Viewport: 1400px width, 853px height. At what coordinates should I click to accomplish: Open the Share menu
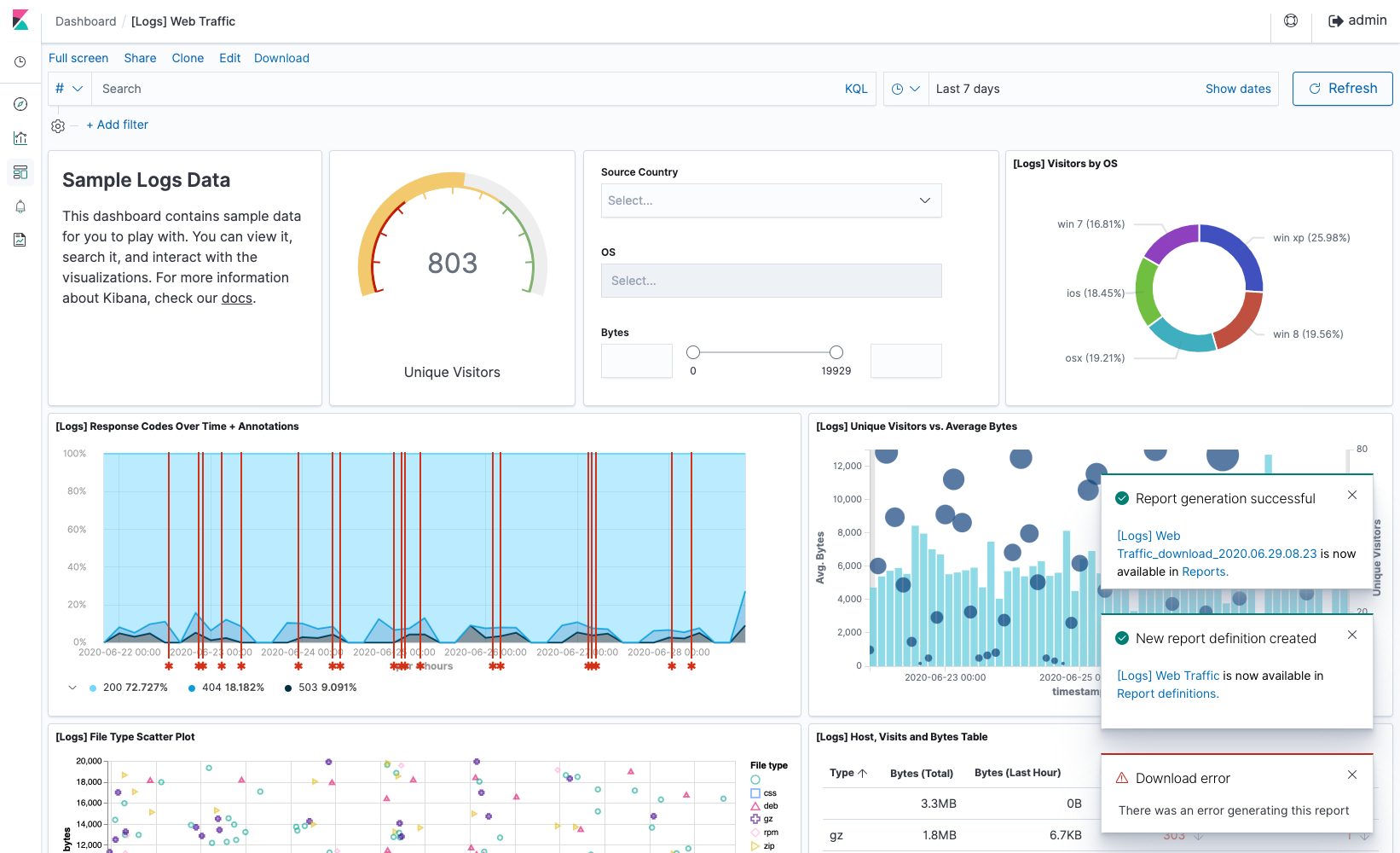click(x=140, y=58)
